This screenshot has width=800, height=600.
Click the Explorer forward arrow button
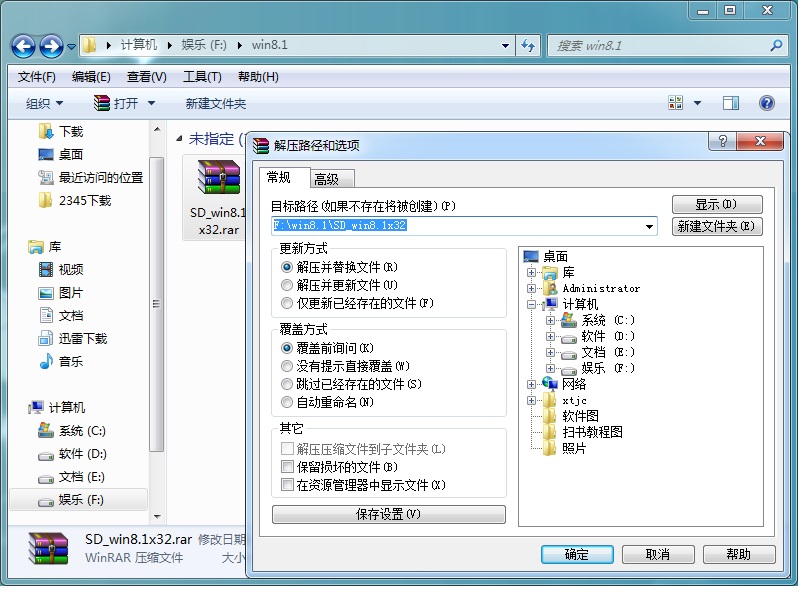coord(52,46)
